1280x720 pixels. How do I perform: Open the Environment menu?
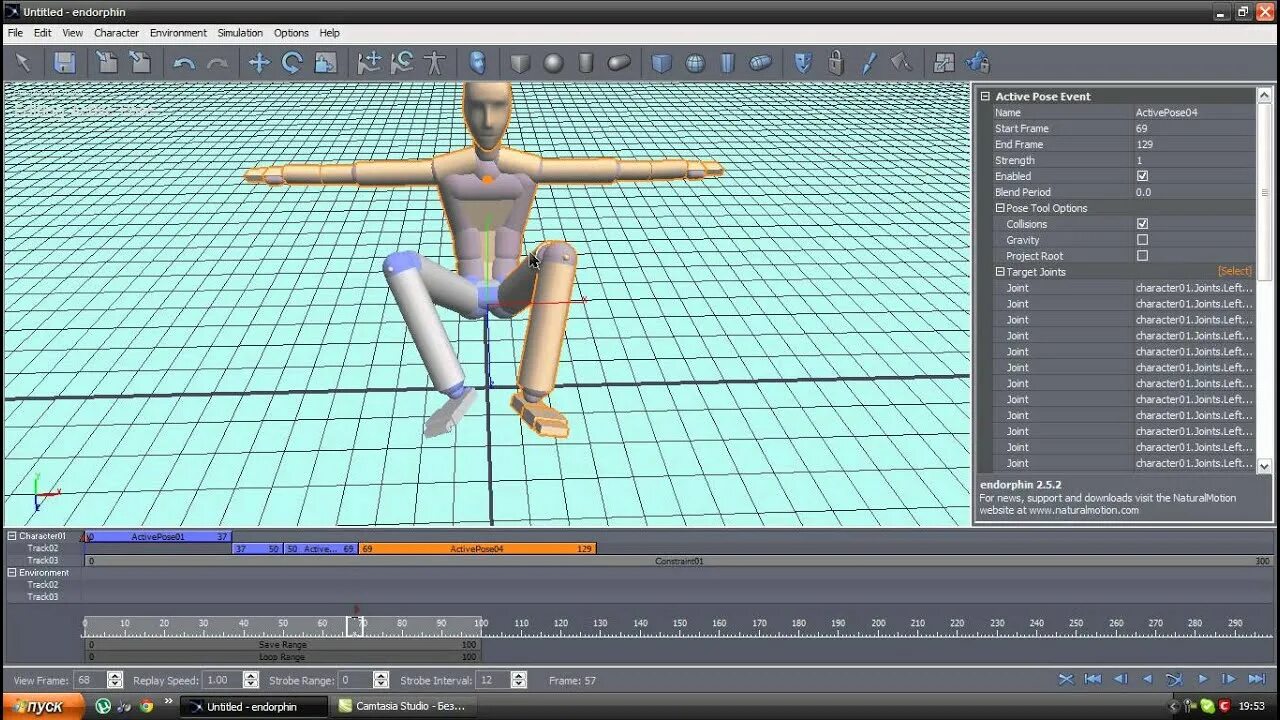(178, 33)
